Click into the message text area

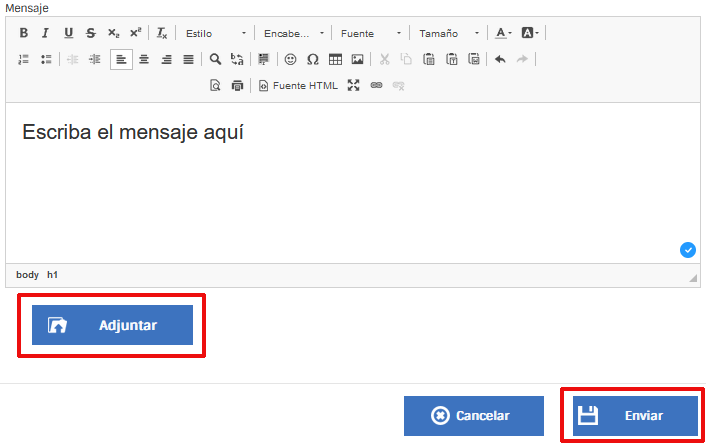tap(353, 183)
